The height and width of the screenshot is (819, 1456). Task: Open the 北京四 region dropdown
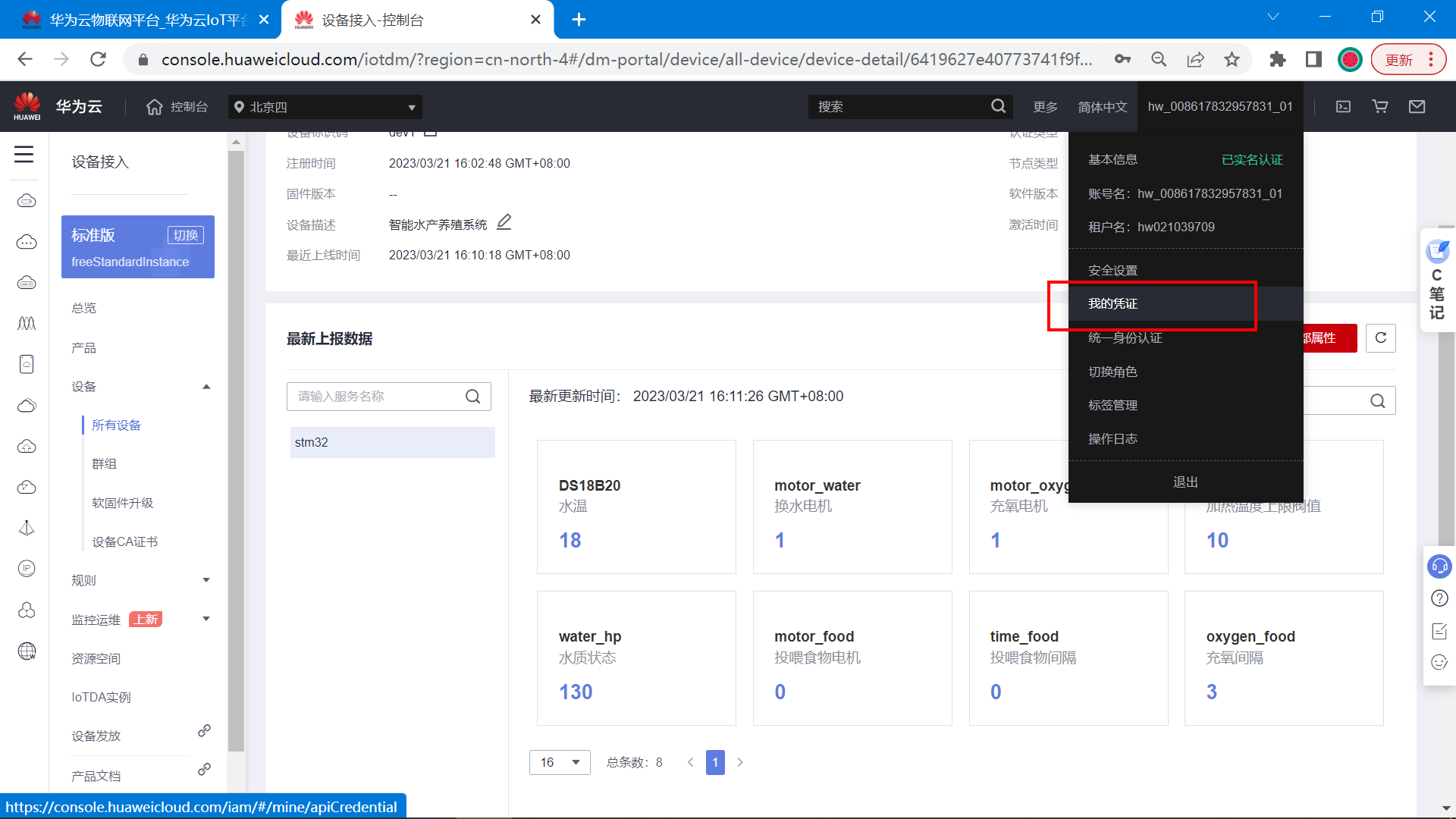tap(325, 107)
